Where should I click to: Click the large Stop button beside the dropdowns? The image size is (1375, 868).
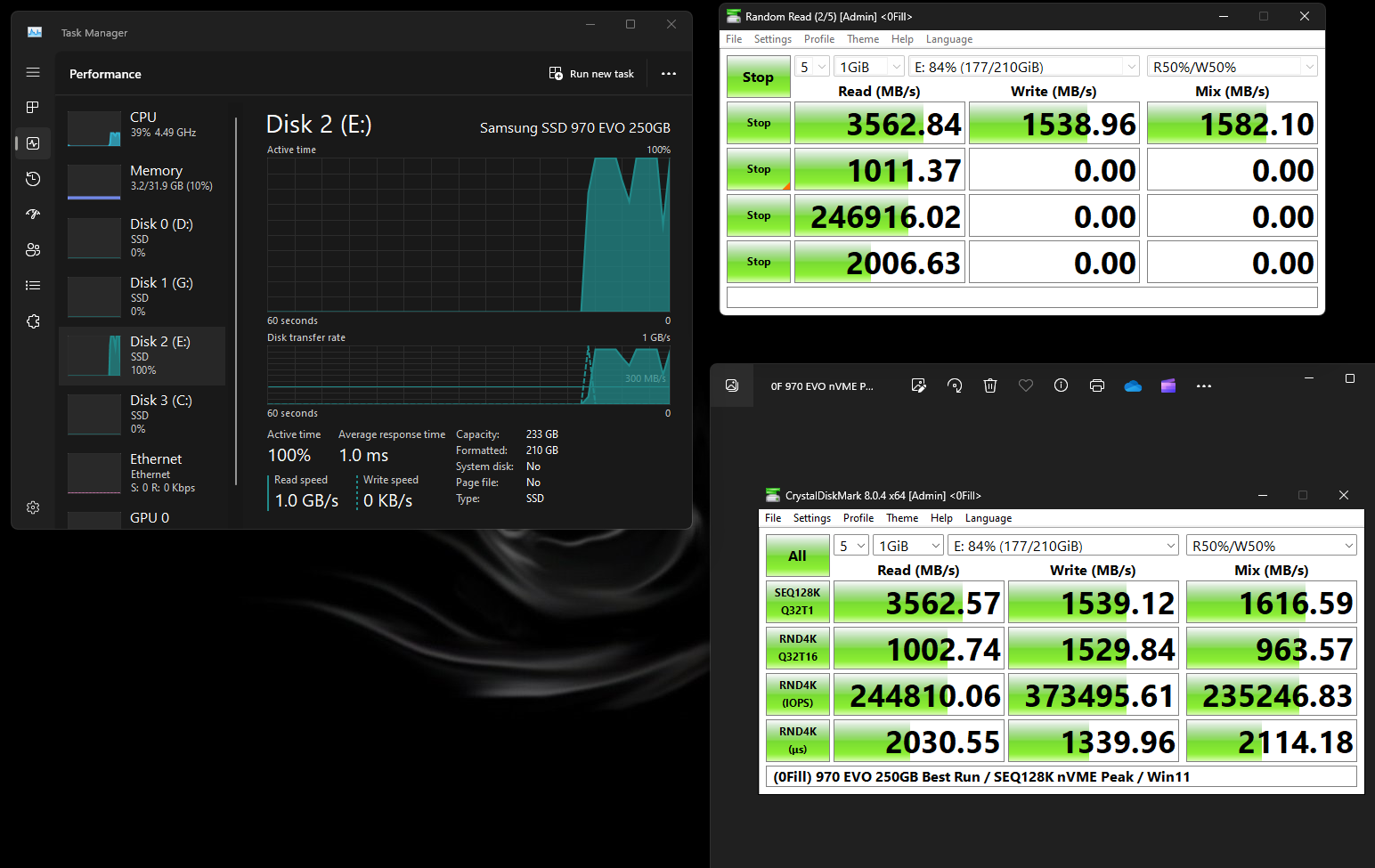(x=759, y=77)
